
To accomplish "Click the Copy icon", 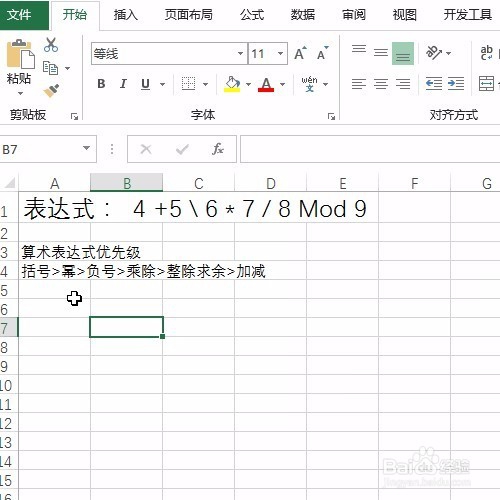I will [x=51, y=68].
